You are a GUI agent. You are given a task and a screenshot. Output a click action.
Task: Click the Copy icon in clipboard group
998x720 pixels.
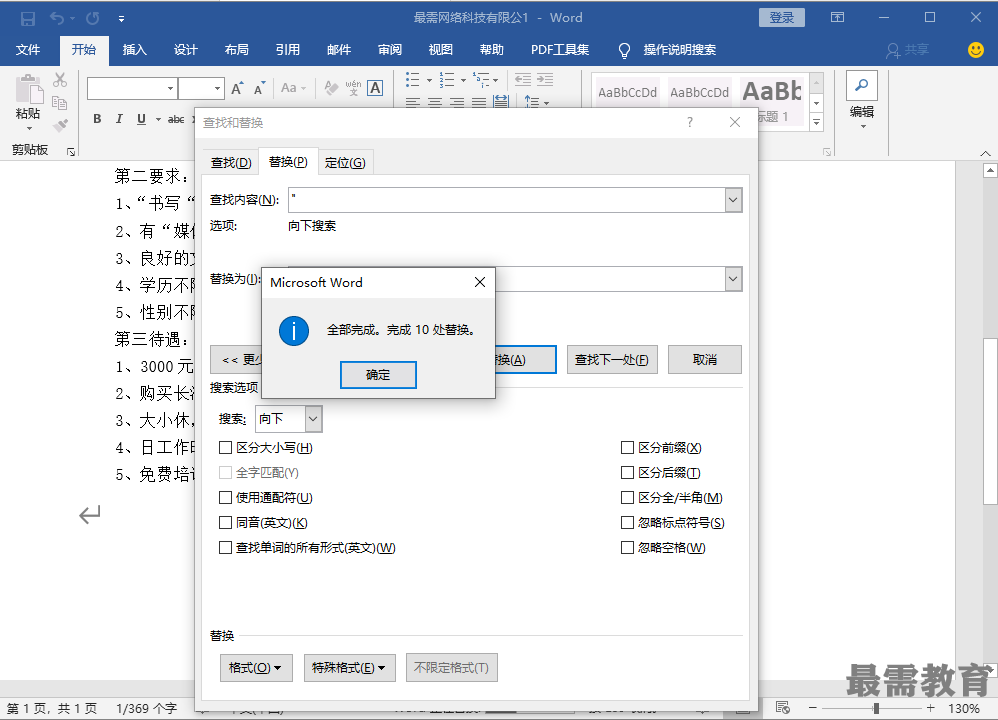(60, 102)
